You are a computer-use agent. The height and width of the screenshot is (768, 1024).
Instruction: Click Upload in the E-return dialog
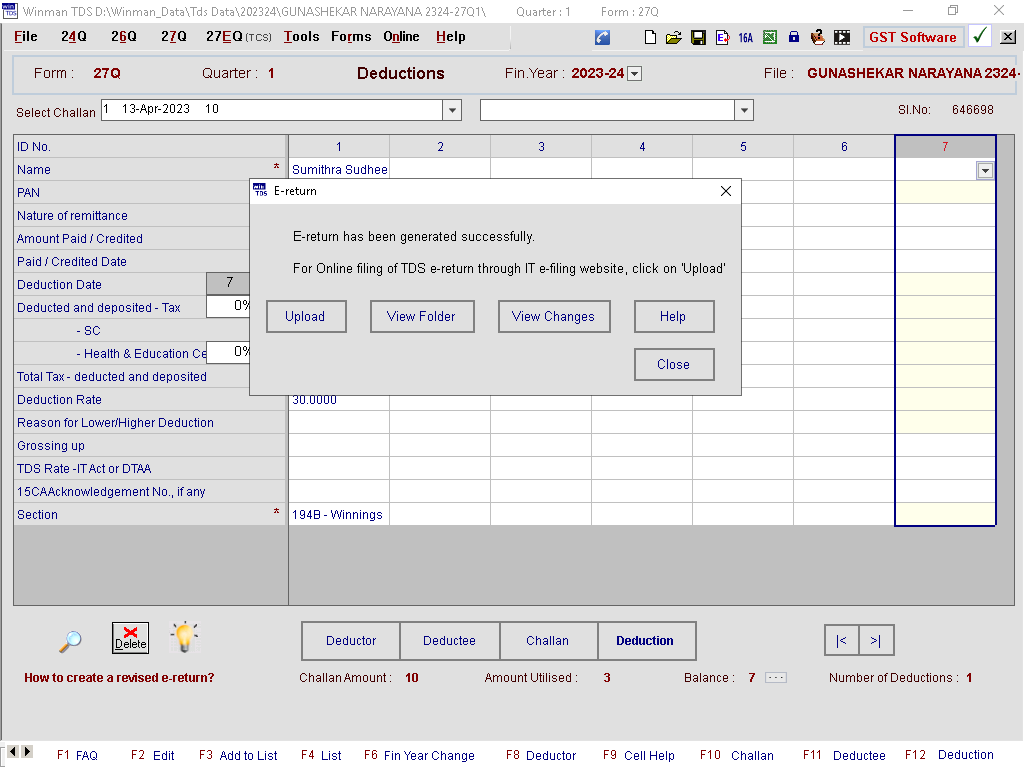coord(305,317)
